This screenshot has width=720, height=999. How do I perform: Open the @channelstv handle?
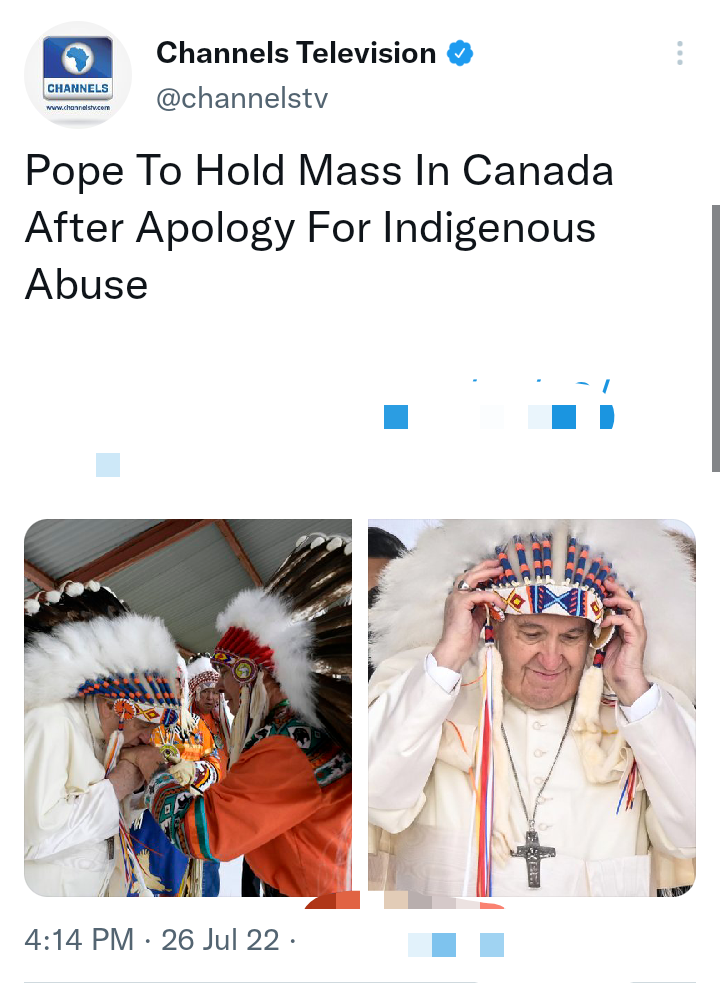[x=242, y=98]
